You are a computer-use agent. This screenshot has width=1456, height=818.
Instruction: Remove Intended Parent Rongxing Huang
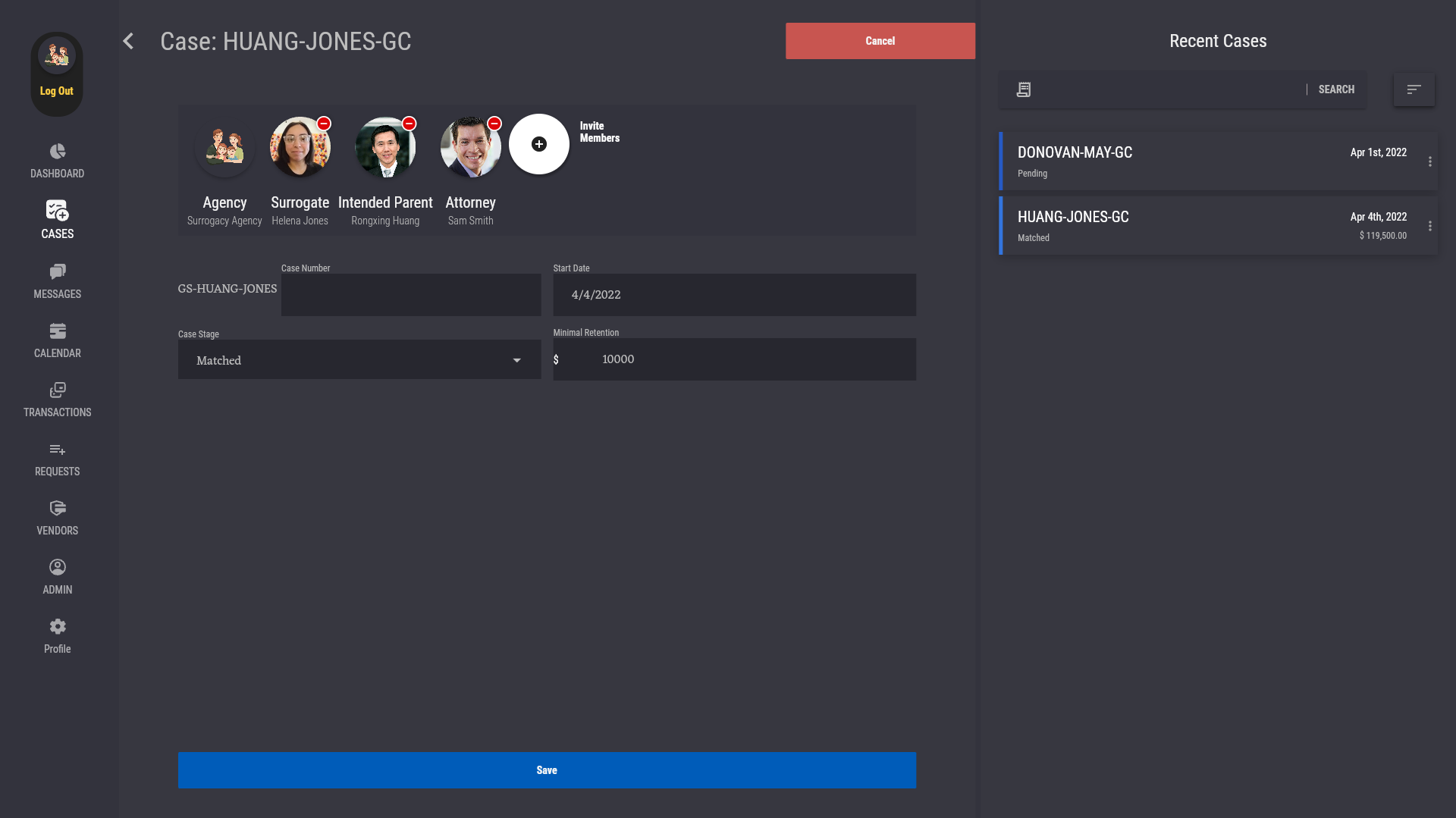click(x=409, y=124)
